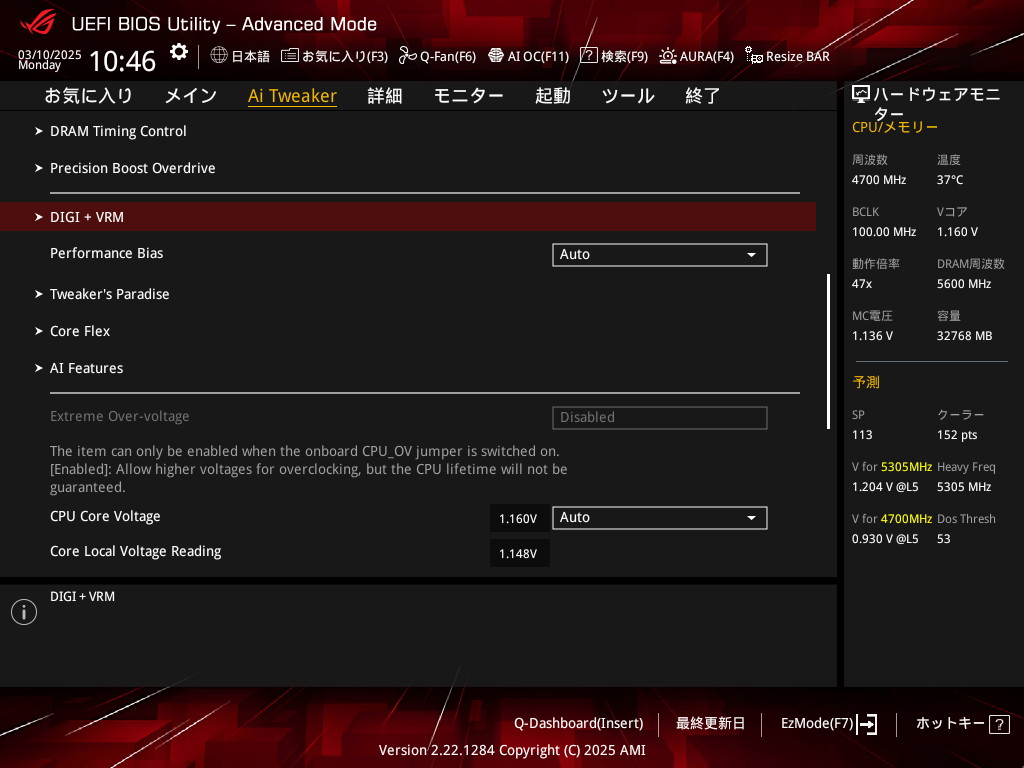1024x768 pixels.
Task: Toggle Resize BAR
Action: pos(788,56)
